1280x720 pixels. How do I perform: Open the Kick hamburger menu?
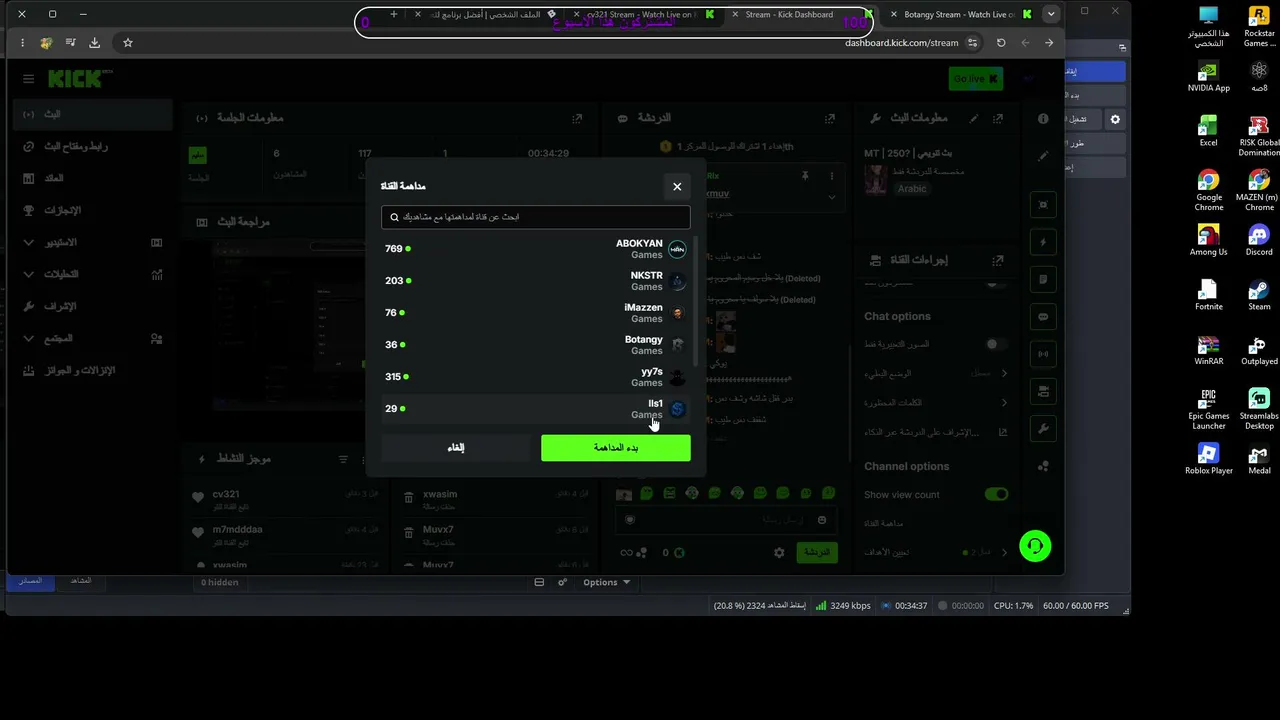pos(28,79)
